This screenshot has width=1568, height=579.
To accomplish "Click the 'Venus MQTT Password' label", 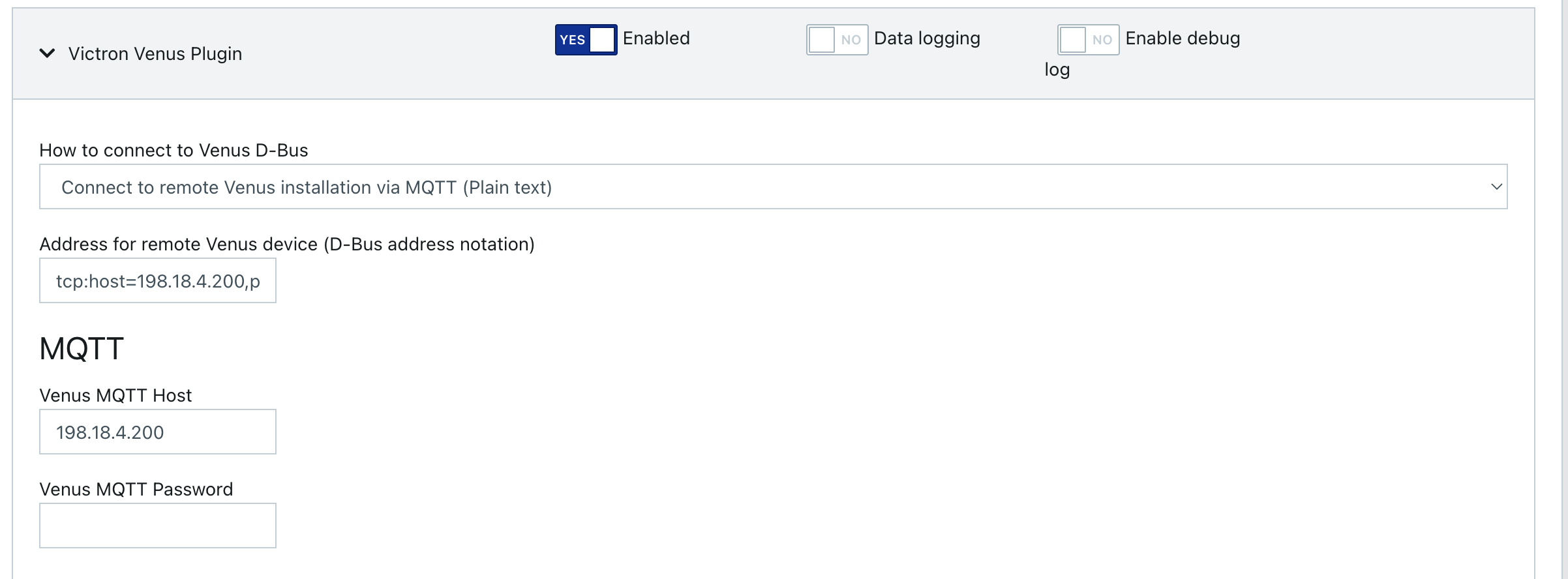I will click(136, 490).
